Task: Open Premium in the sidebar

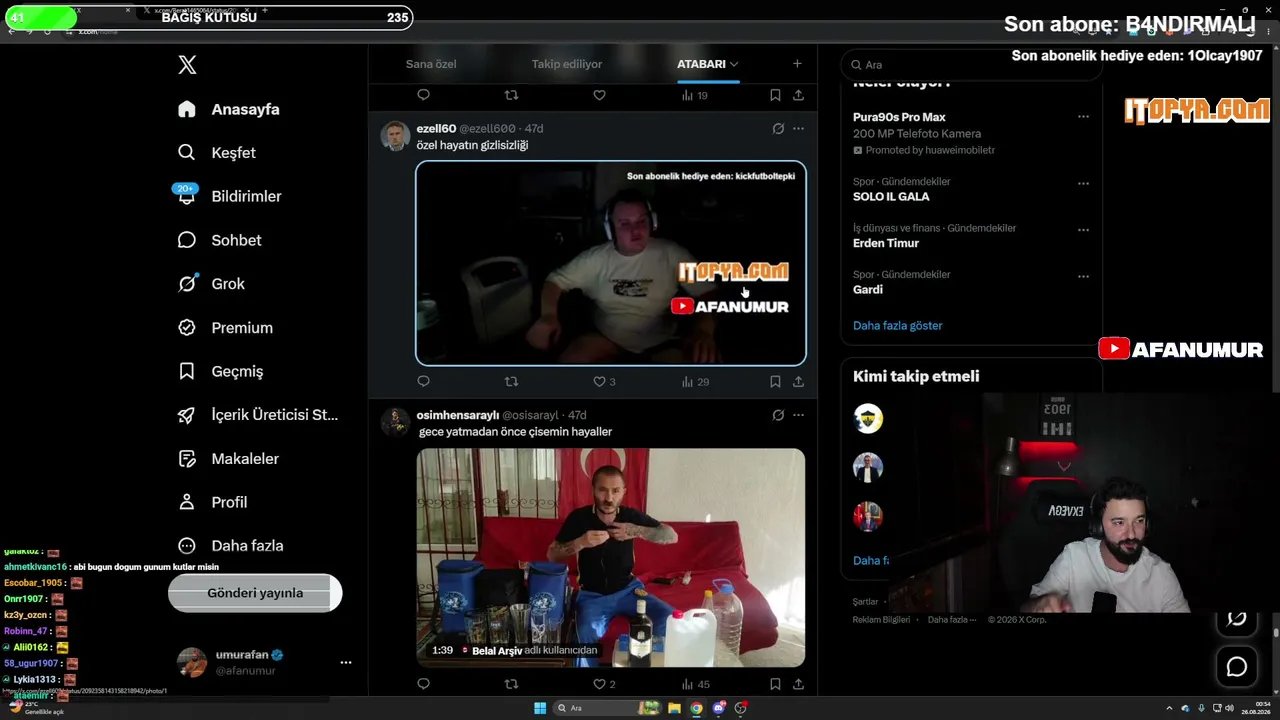Action: (225, 328)
